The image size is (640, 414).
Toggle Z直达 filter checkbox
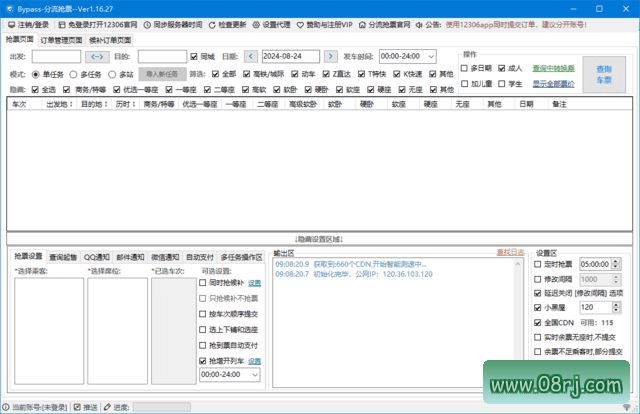pos(326,74)
